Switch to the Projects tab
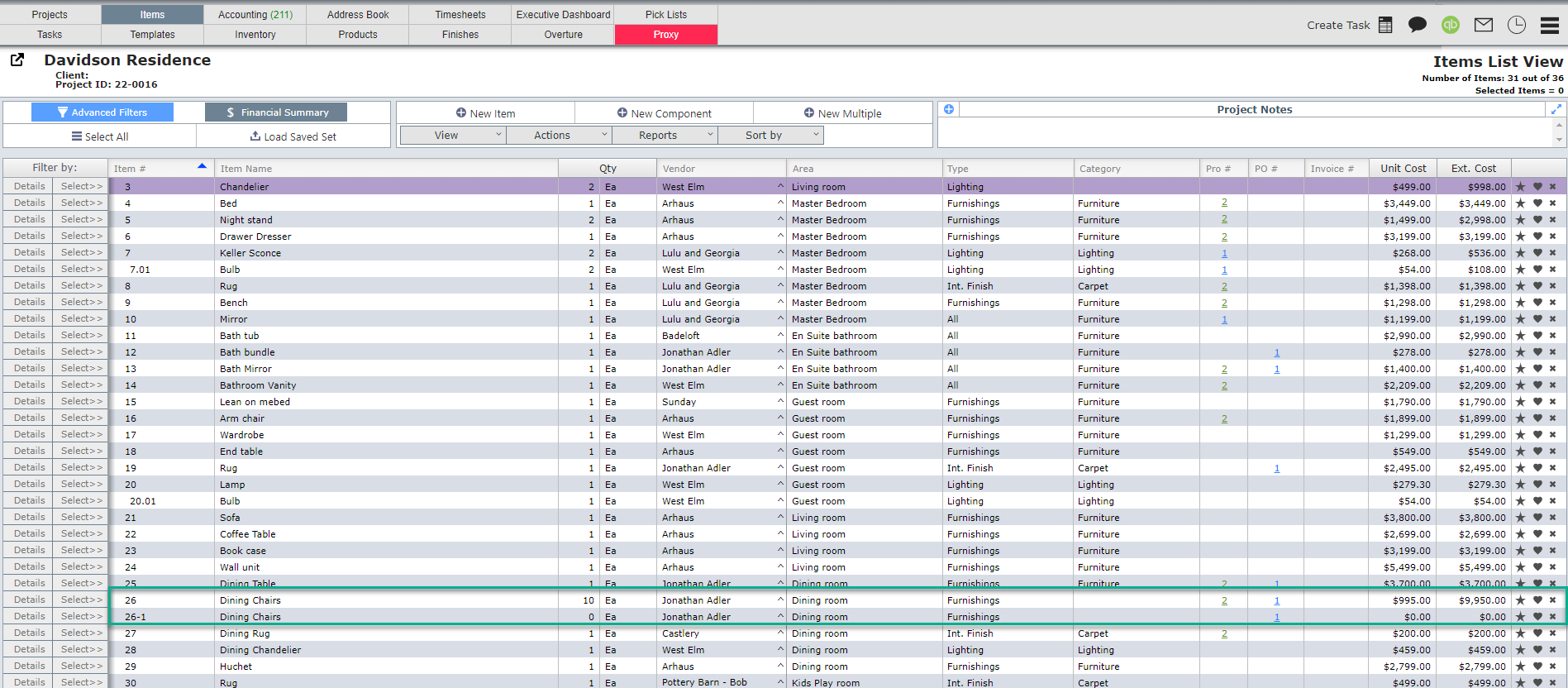 pos(50,14)
